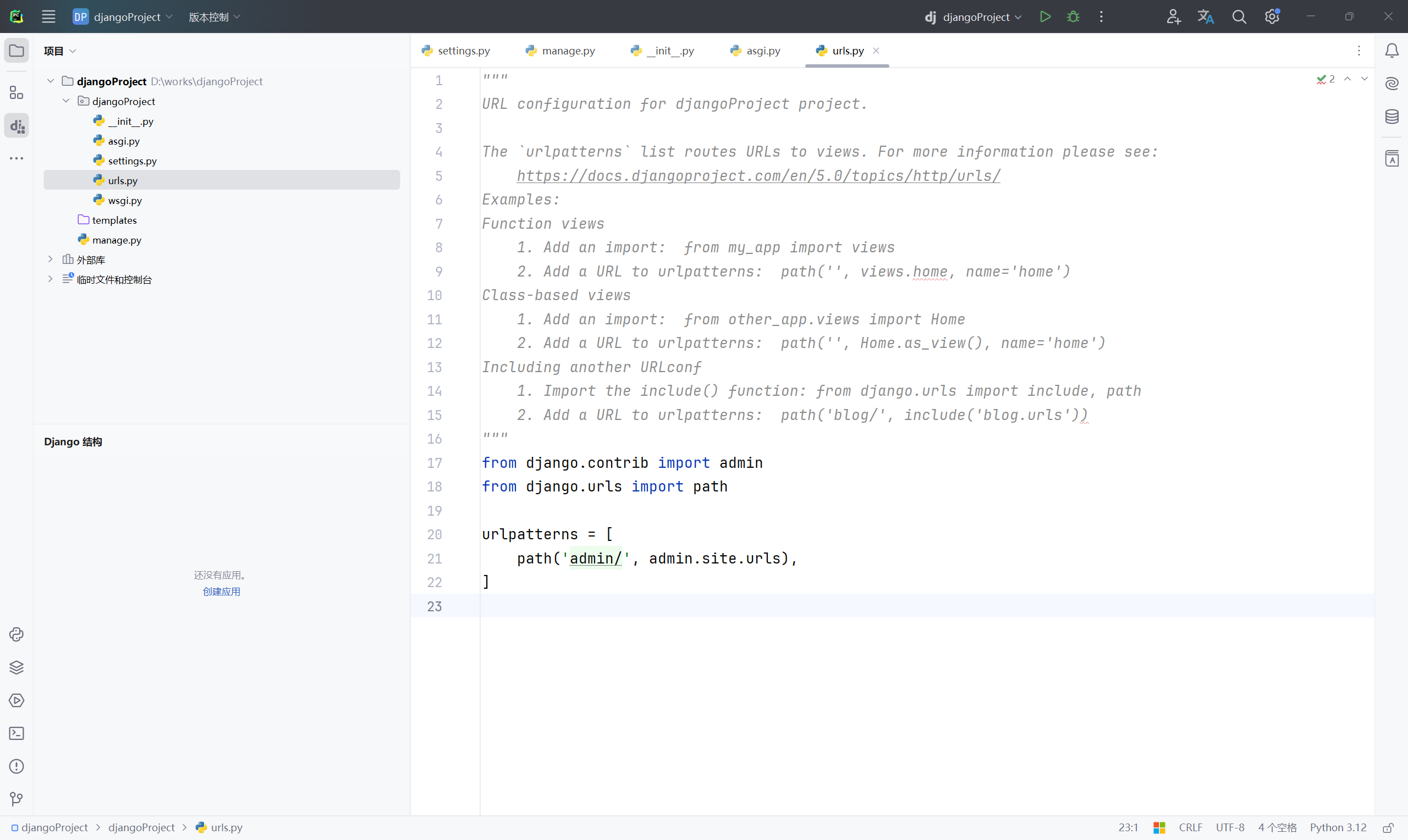Click the 23:1 caret position indicator
Image resolution: width=1408 pixels, height=840 pixels.
point(1127,828)
